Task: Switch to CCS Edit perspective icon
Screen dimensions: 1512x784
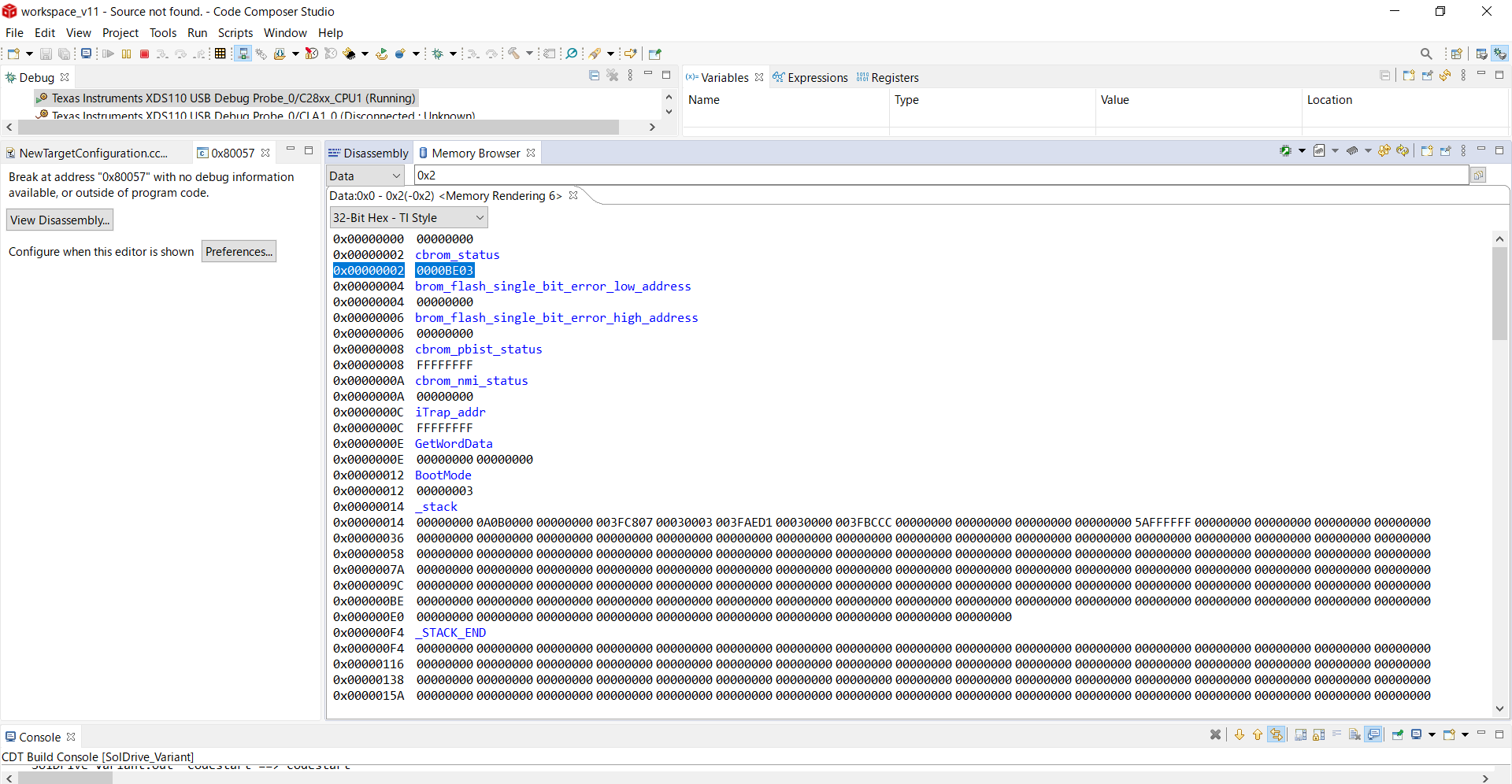Action: click(1481, 54)
